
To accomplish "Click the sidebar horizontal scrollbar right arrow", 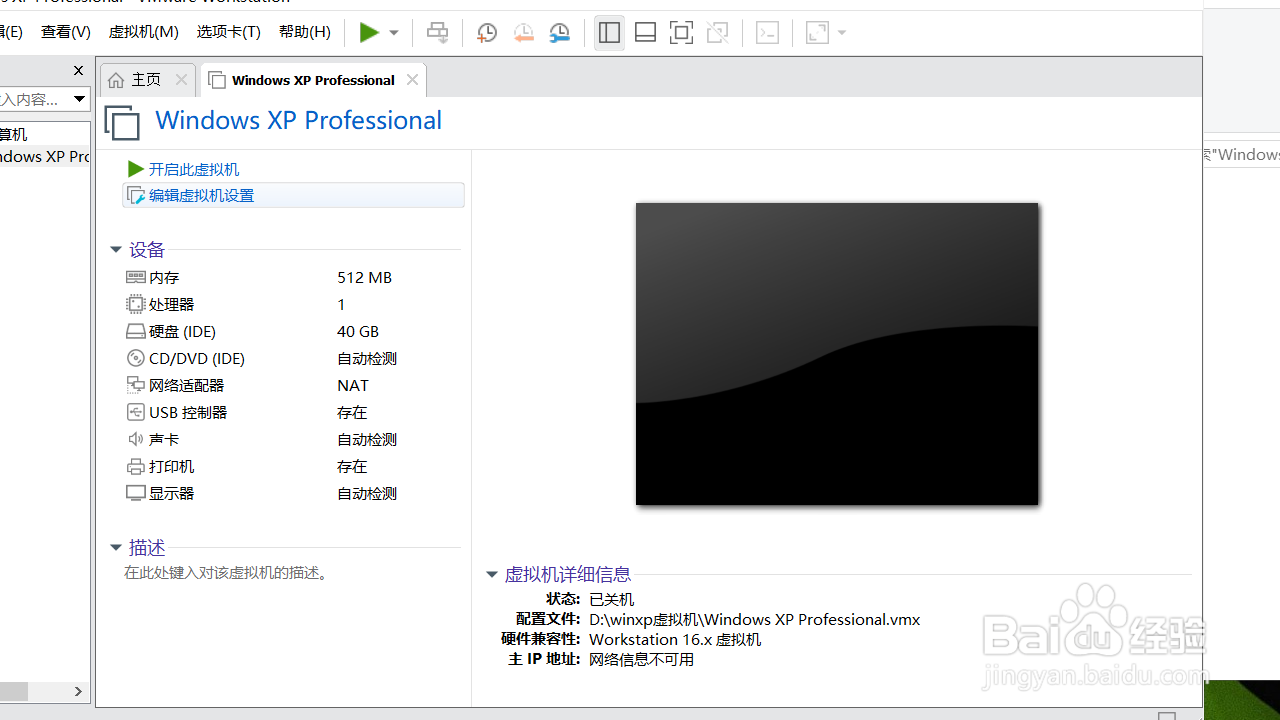I will (79, 691).
